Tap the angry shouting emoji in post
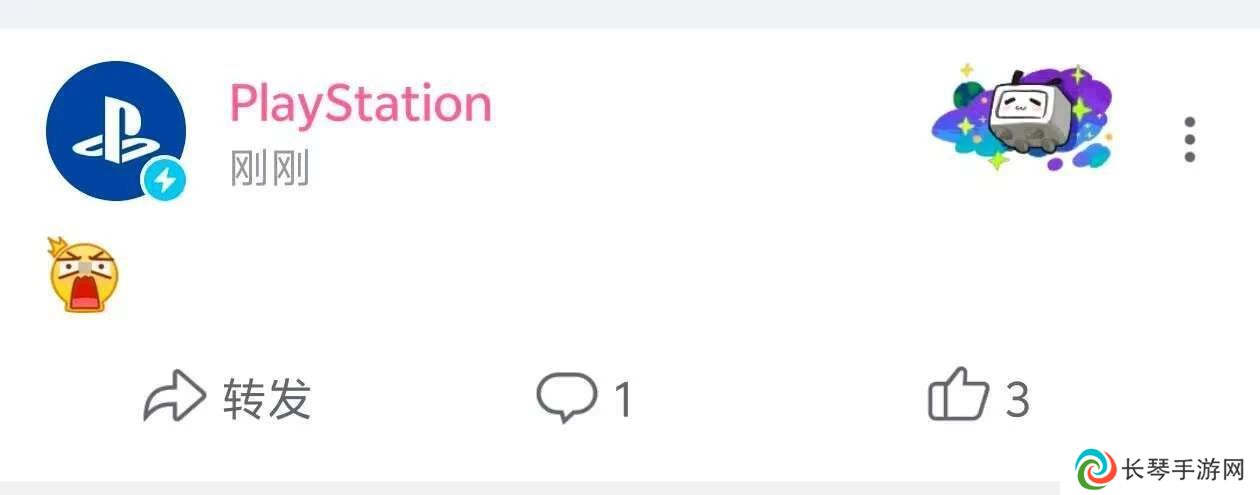1260x495 pixels. [83, 274]
